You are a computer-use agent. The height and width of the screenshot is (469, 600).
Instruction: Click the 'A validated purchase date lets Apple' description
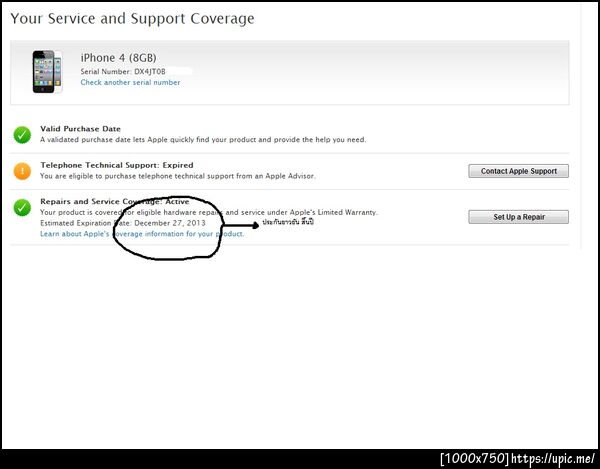click(x=203, y=140)
